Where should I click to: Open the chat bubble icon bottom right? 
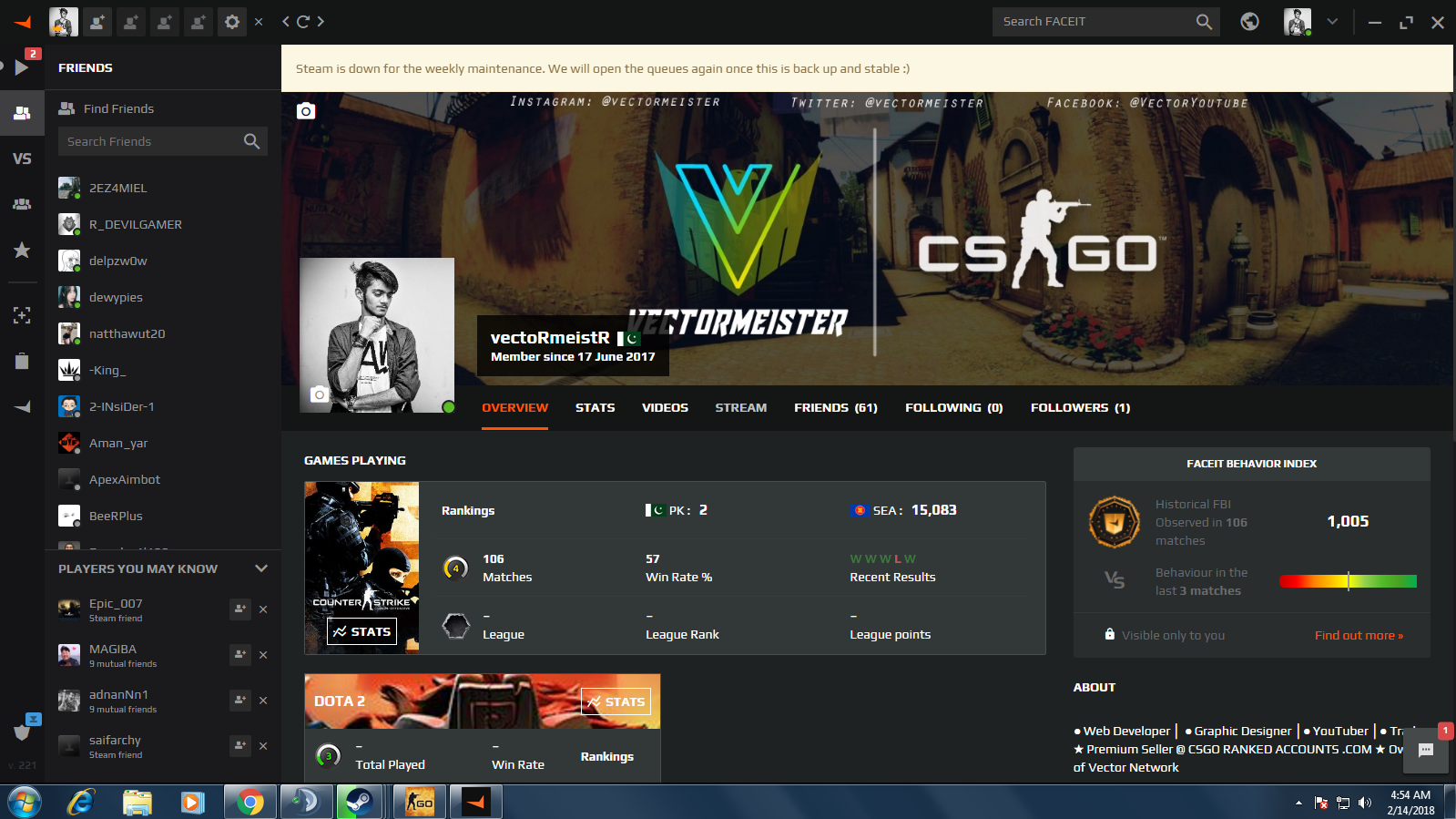click(1426, 751)
